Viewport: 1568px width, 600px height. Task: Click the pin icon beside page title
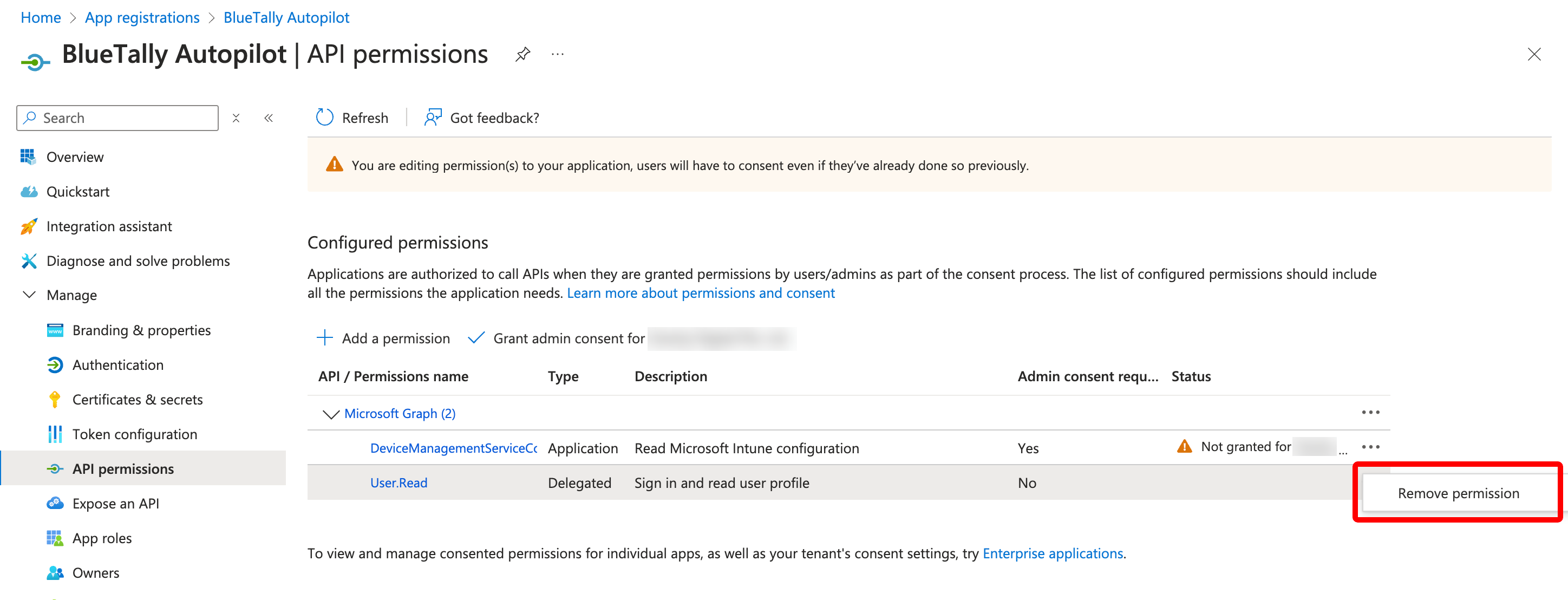[x=522, y=55]
